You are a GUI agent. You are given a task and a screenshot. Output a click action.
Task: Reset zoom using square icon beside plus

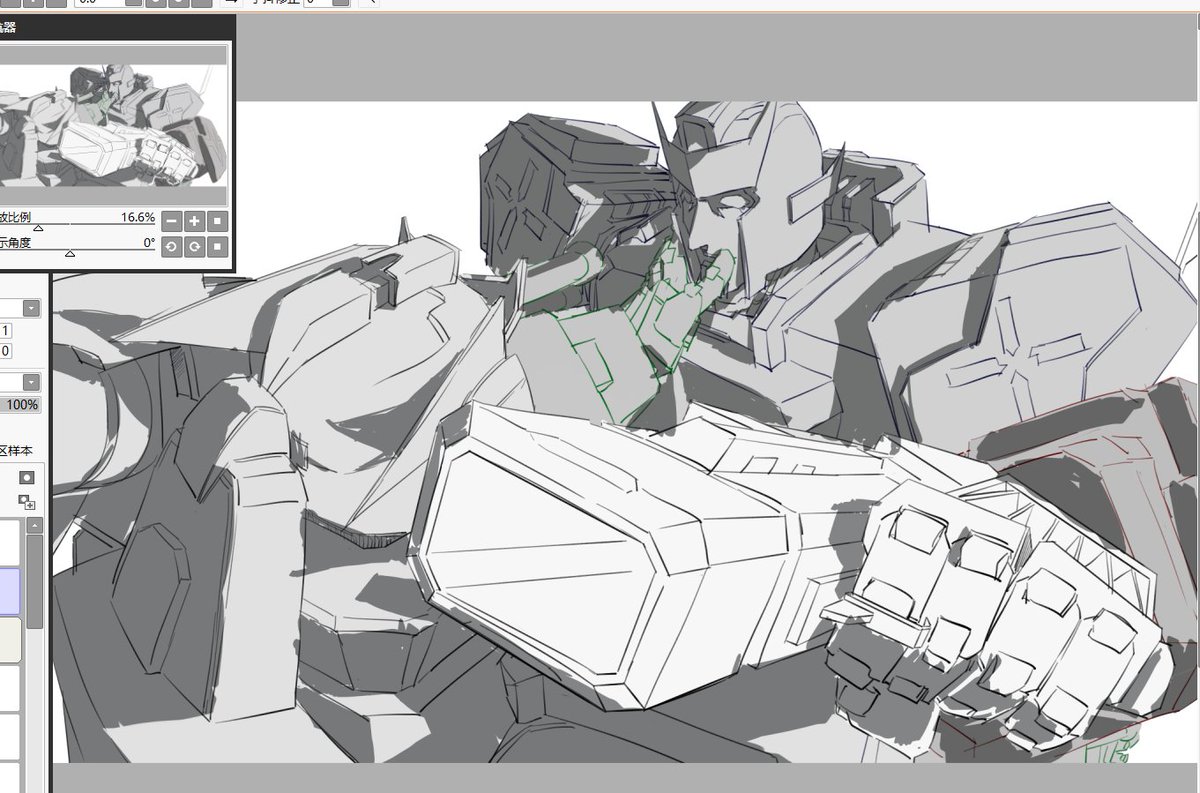pyautogui.click(x=217, y=221)
